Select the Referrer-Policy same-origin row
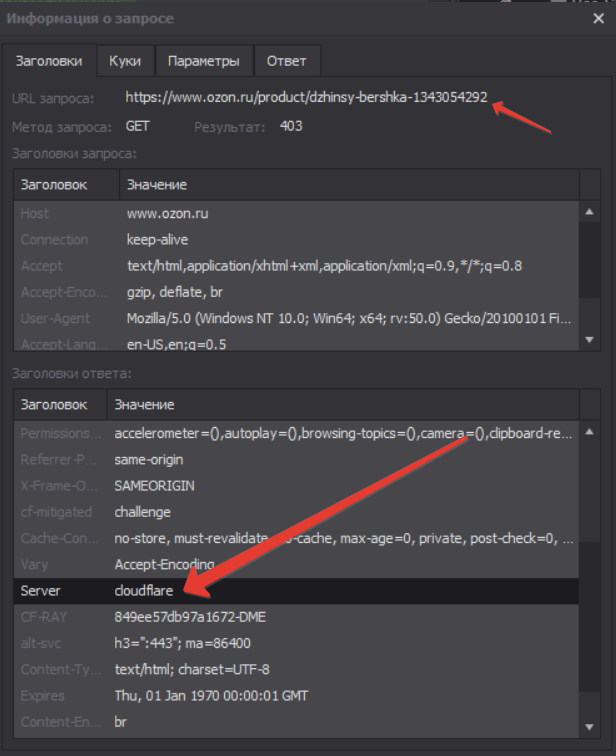616x756 pixels. pos(296,459)
